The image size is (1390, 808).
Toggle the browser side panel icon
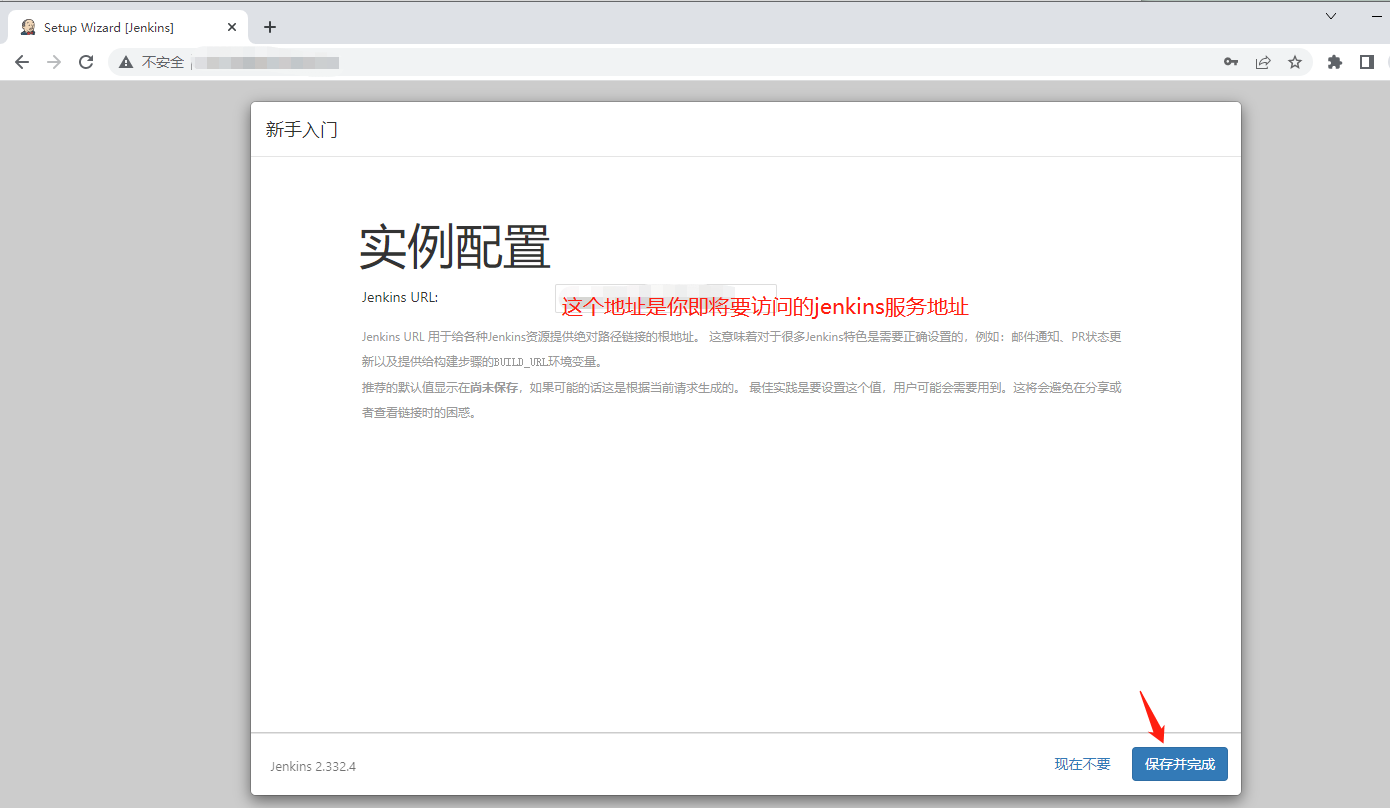coord(1366,62)
